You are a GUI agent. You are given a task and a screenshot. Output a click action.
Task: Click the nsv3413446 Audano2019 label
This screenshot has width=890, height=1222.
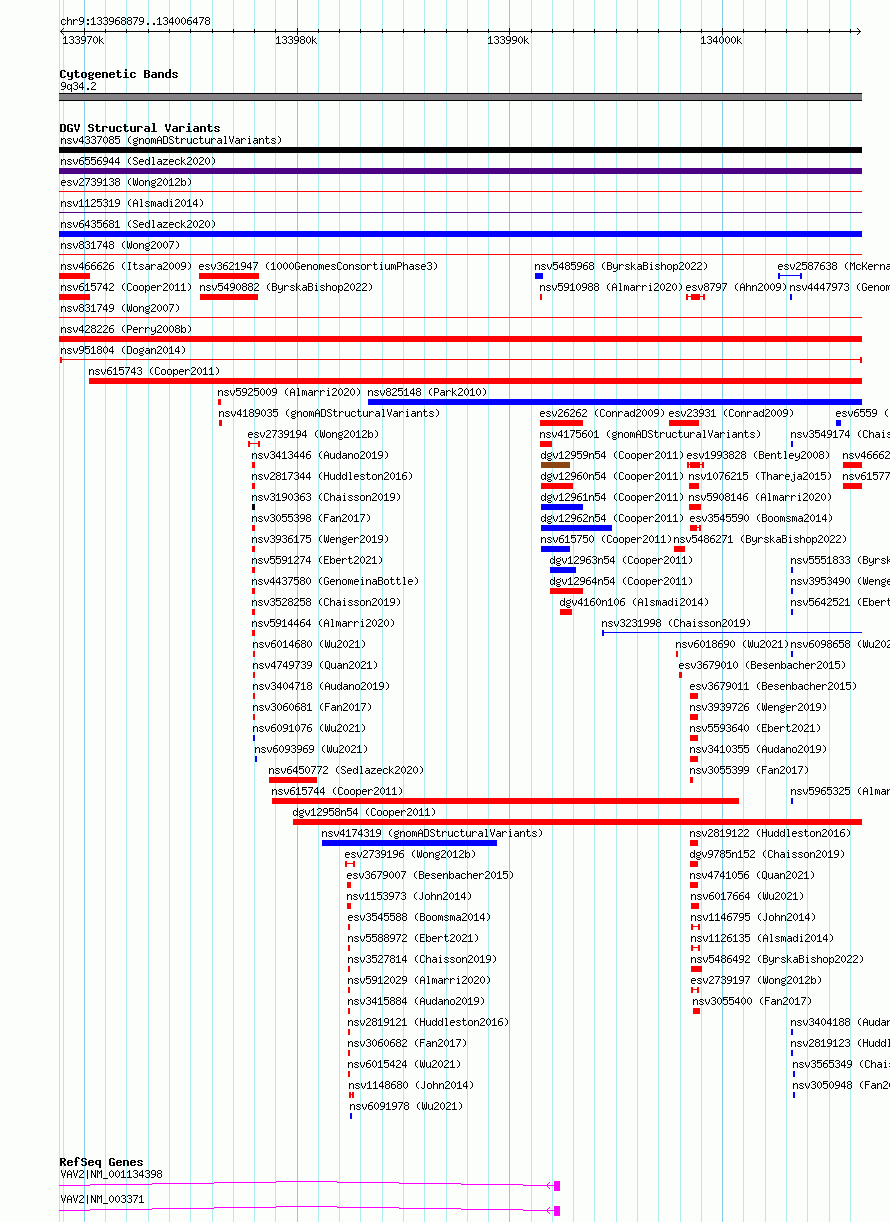pyautogui.click(x=318, y=455)
